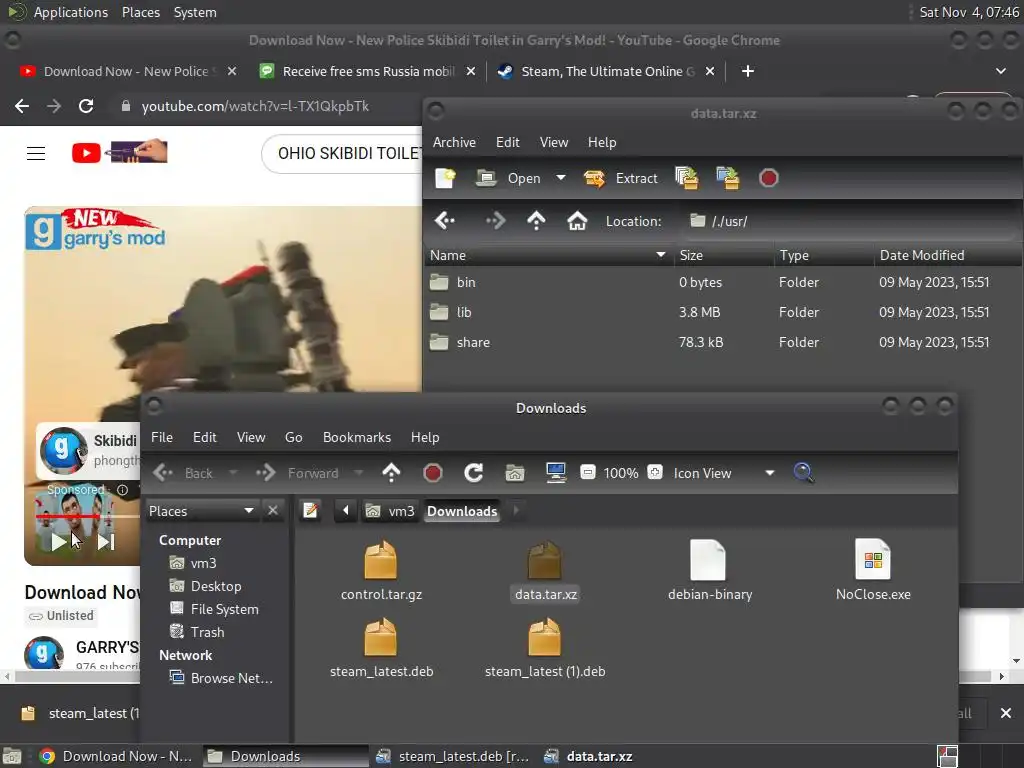
Task: Open the Icon View mode dropdown
Action: (725, 473)
